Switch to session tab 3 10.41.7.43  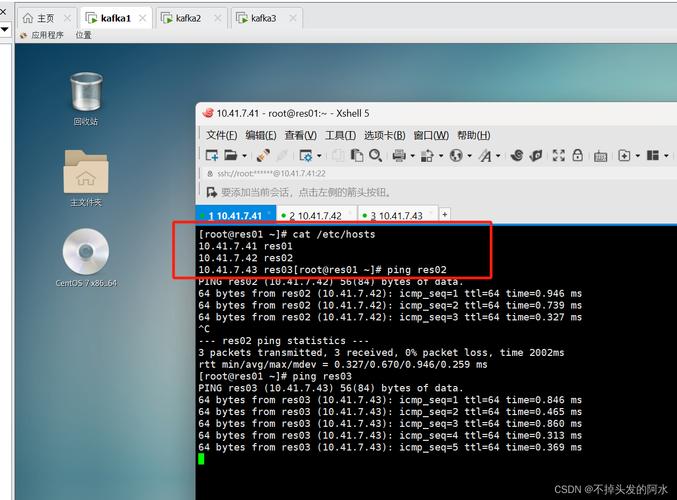pyautogui.click(x=397, y=215)
